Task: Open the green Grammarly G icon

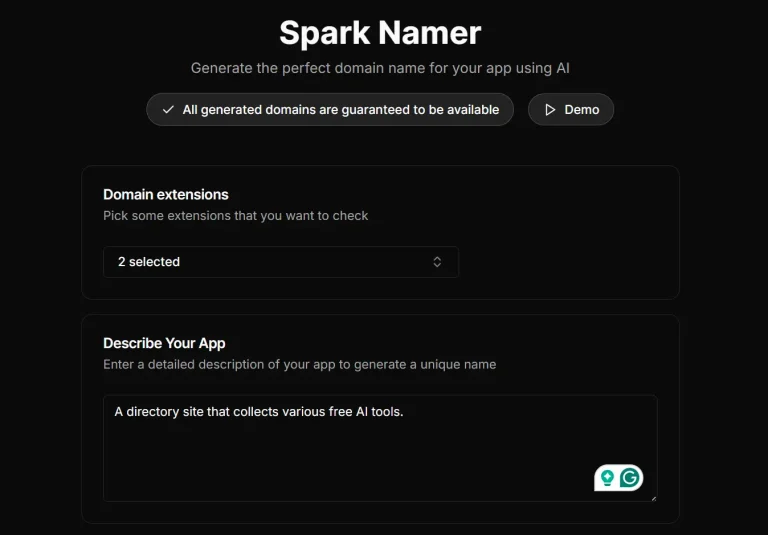Action: pos(629,478)
